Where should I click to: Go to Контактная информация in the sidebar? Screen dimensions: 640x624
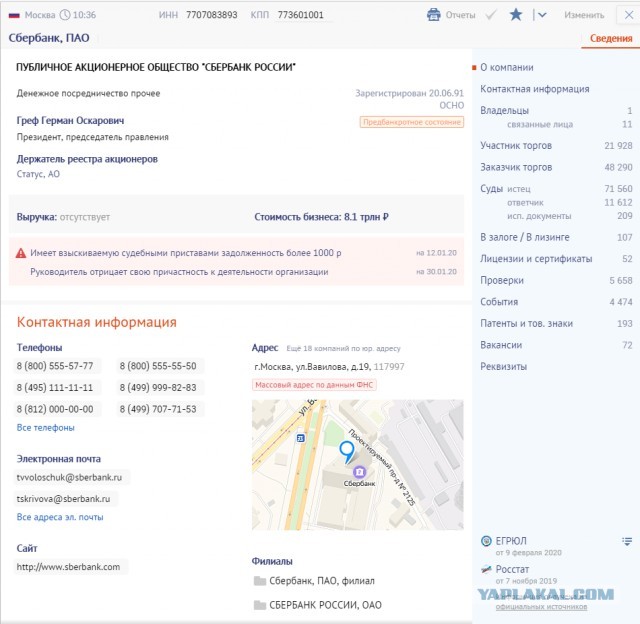click(x=535, y=89)
